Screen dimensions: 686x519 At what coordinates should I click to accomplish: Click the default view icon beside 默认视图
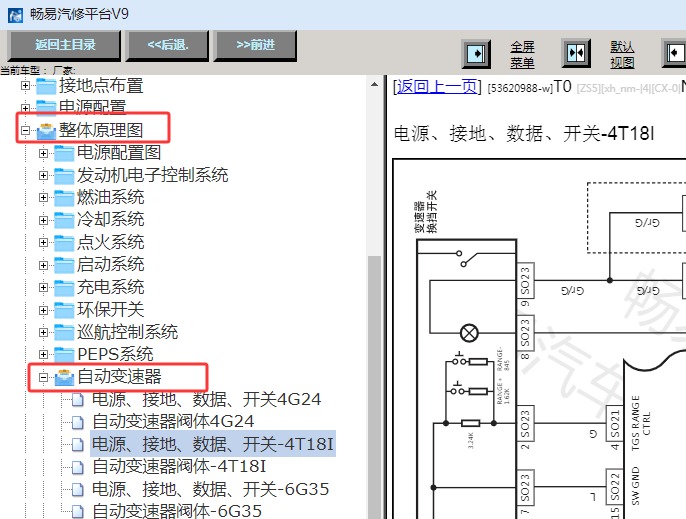(x=576, y=53)
